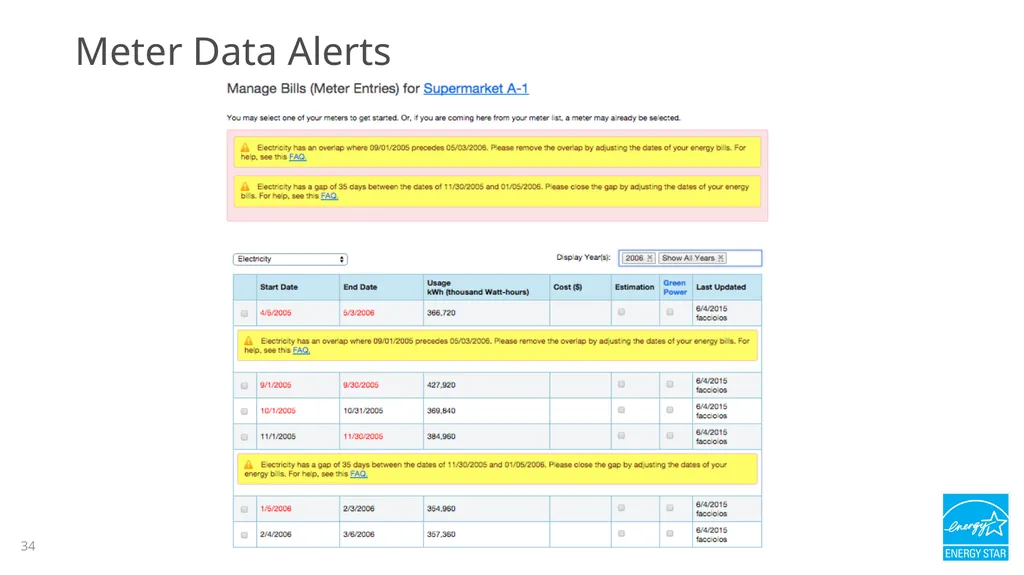Click the red end date 11/30/2005
This screenshot has width=1024, height=575.
click(363, 436)
